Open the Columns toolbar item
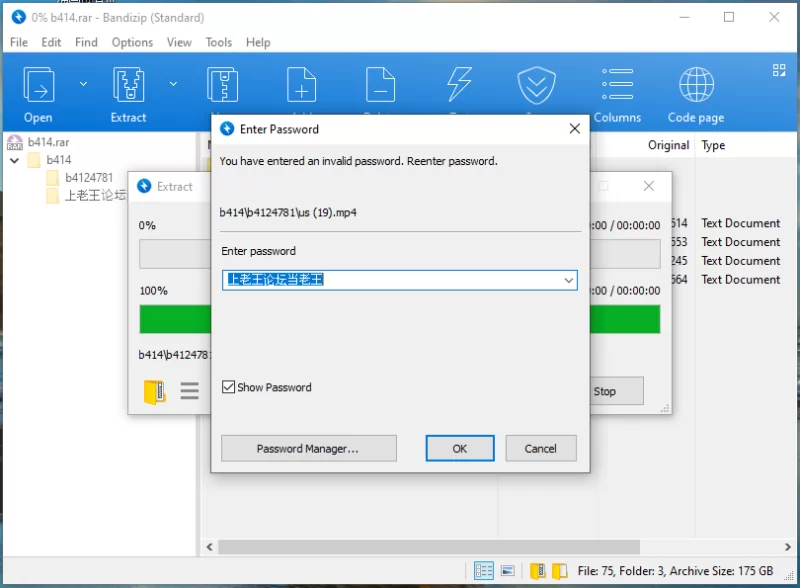Screen dimensions: 800x588 pos(617,95)
